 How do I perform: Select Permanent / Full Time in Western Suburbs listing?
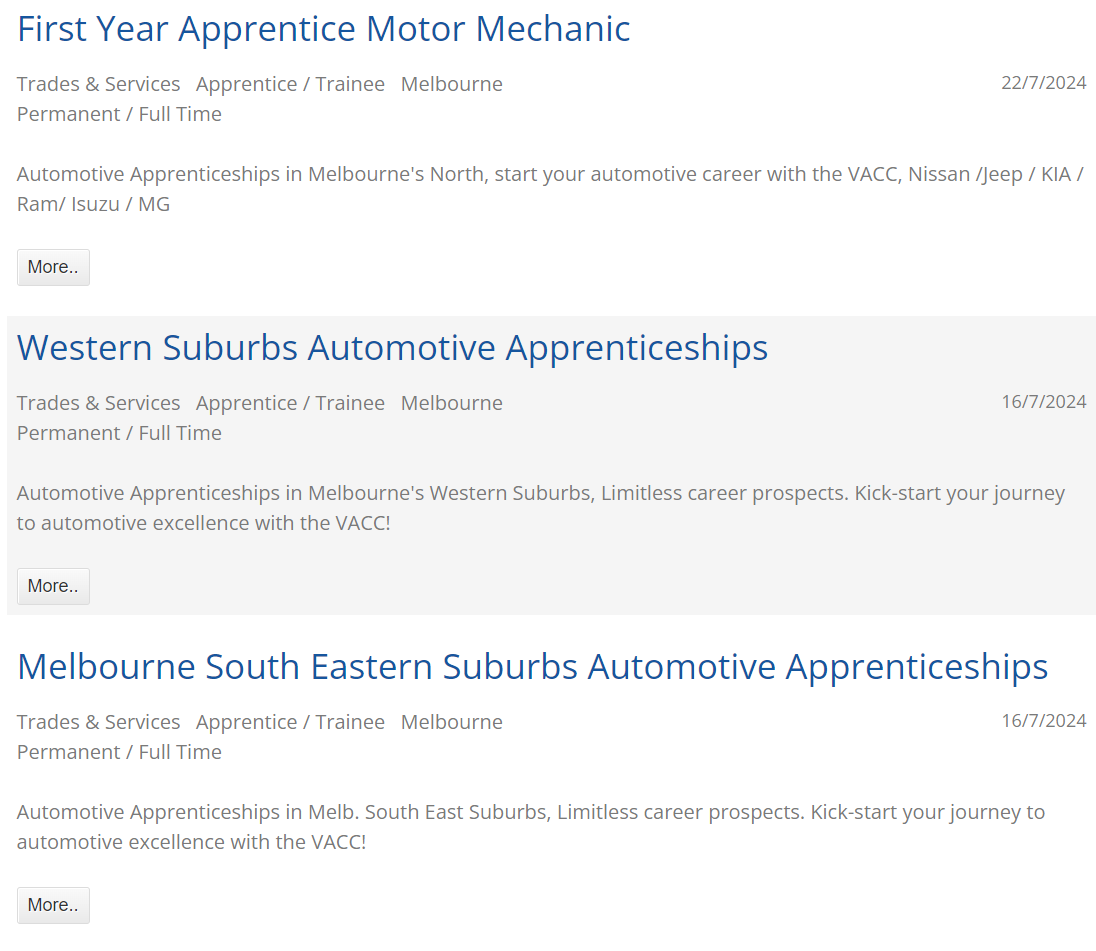click(119, 433)
